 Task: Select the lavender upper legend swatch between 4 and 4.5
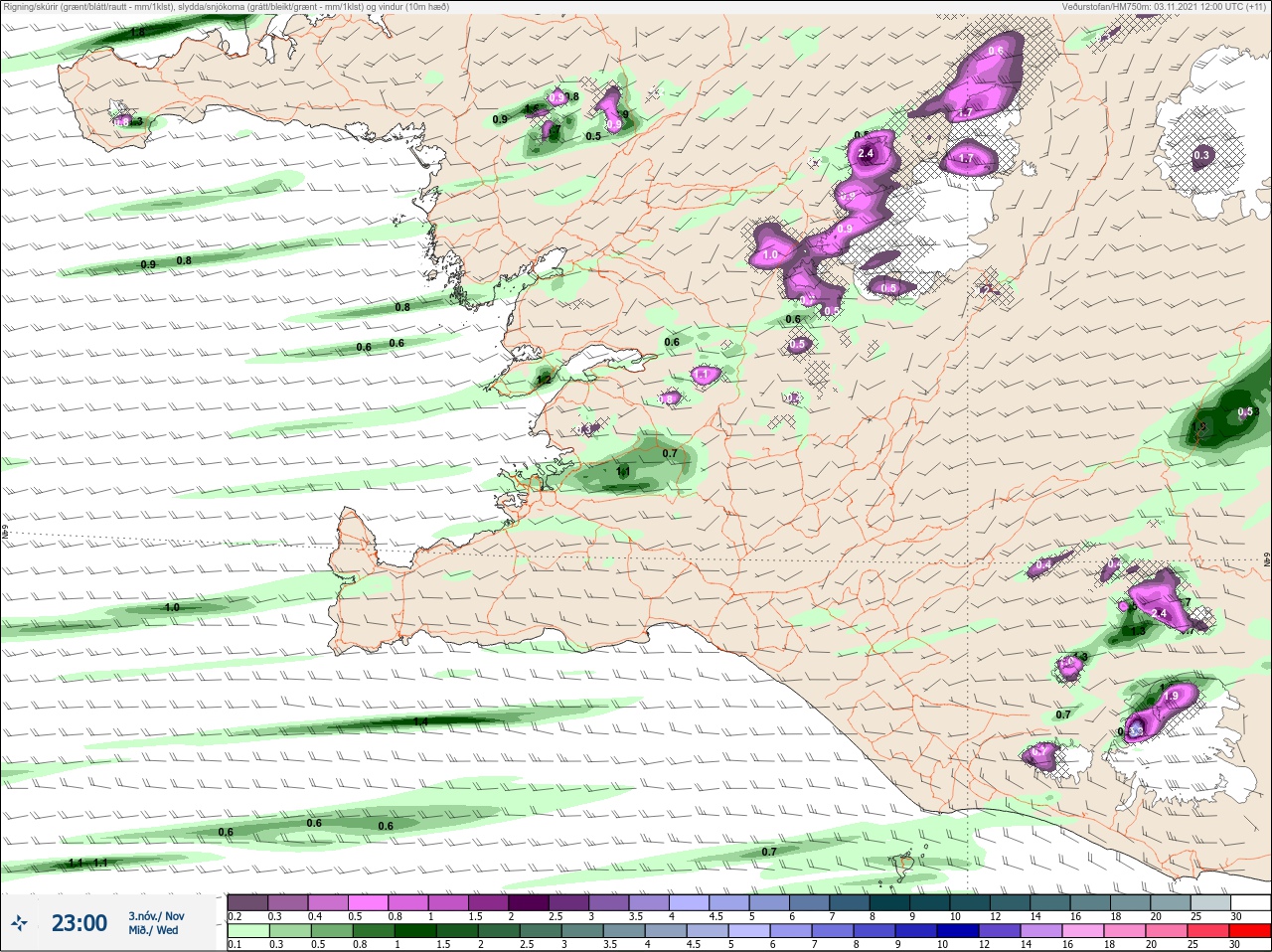click(x=689, y=902)
